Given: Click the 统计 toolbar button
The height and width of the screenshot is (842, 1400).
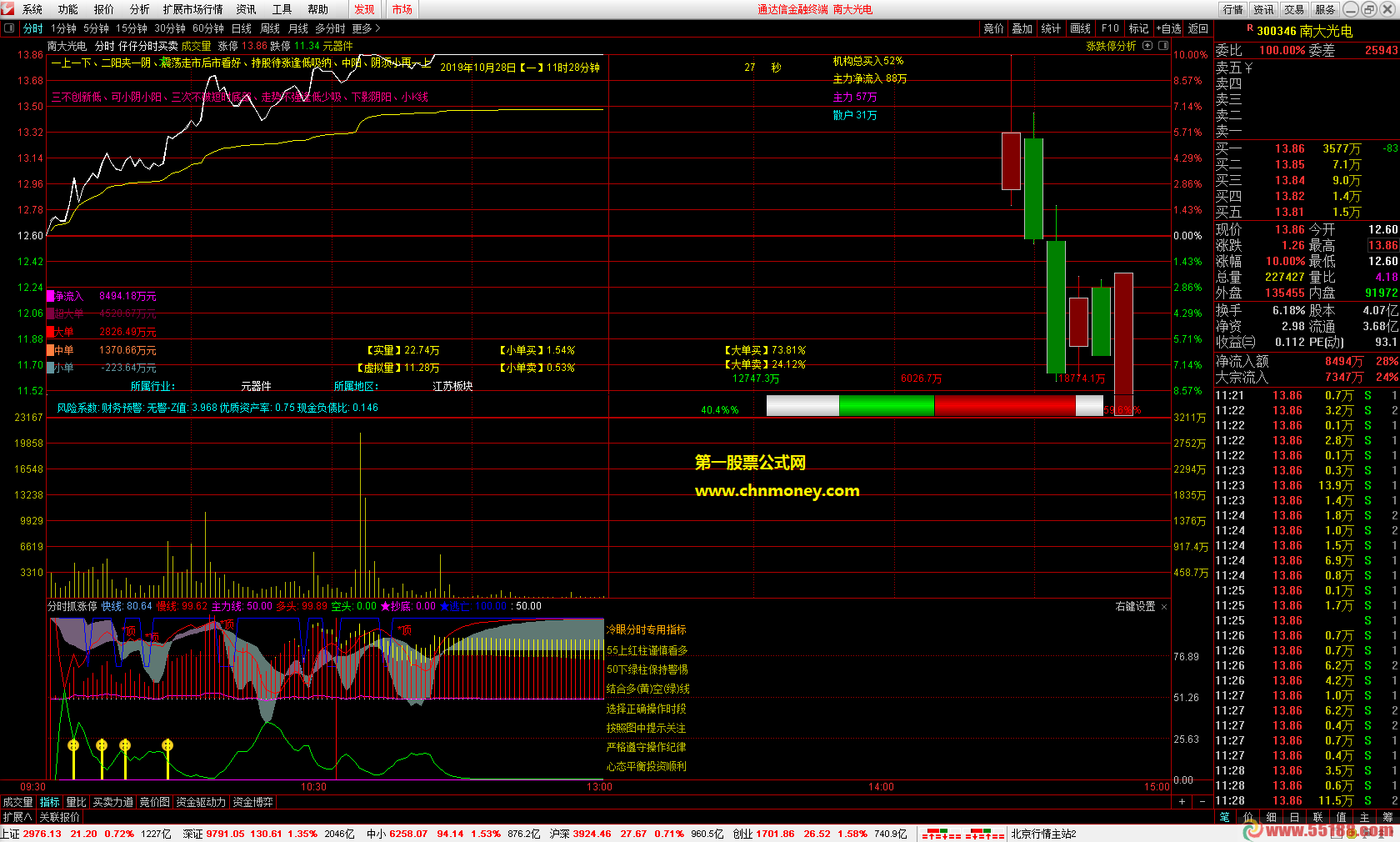Looking at the screenshot, I should [1052, 28].
